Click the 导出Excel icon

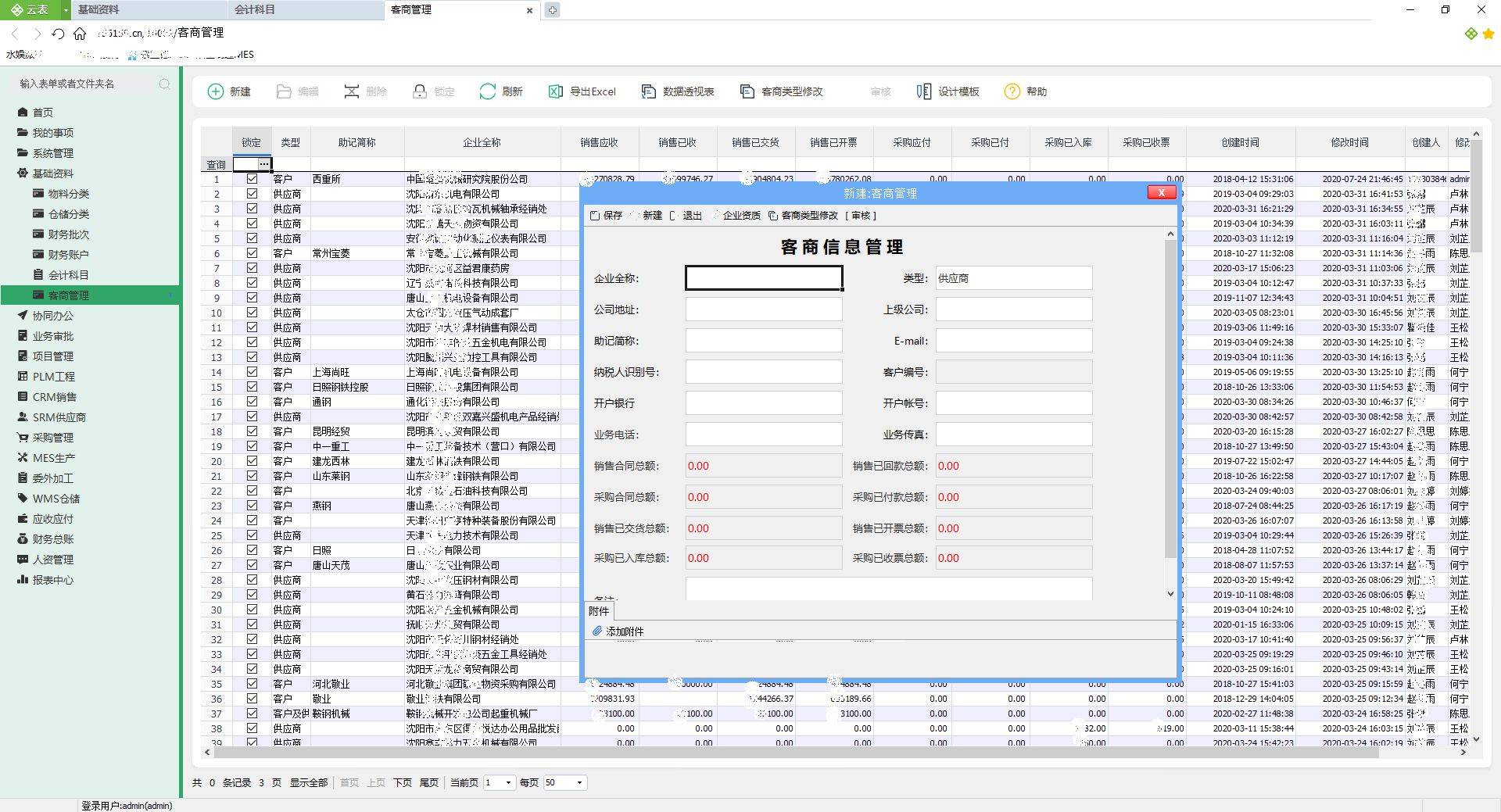click(555, 91)
